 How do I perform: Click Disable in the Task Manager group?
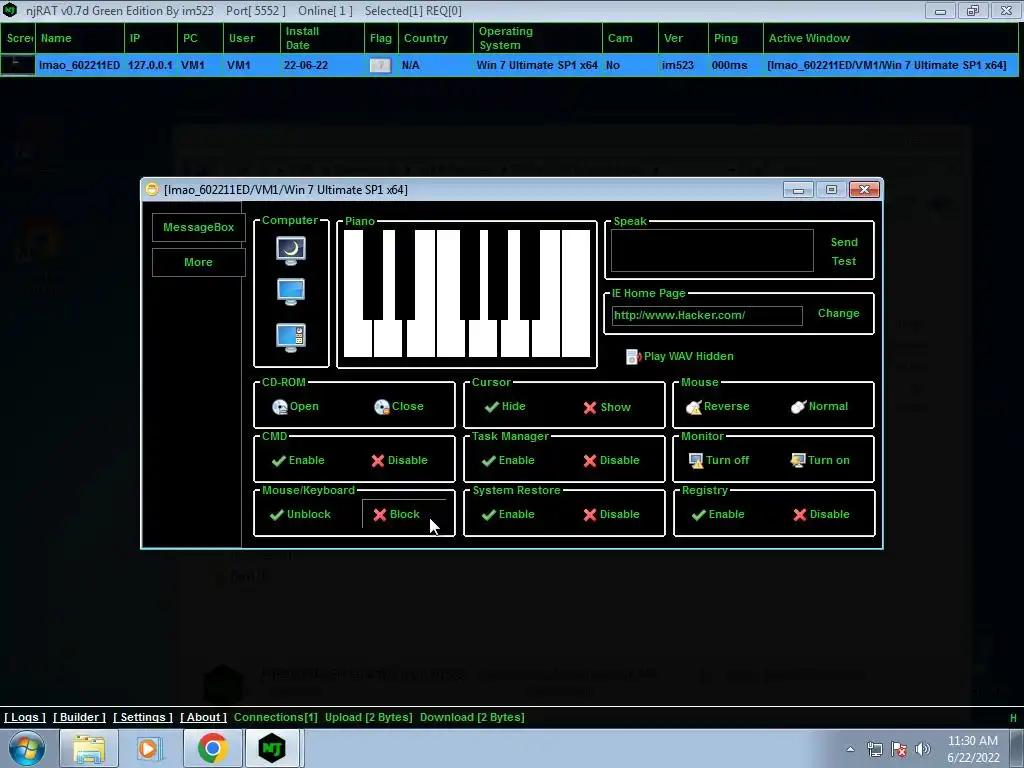pyautogui.click(x=611, y=460)
